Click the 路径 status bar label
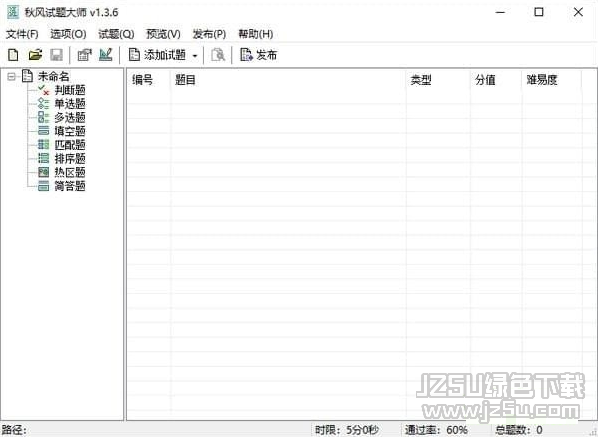 coord(14,430)
